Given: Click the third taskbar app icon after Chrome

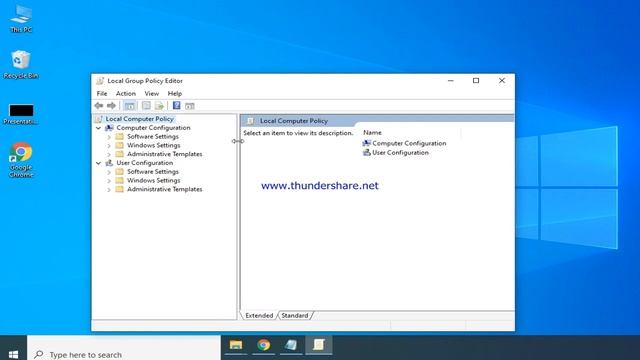Looking at the screenshot, I should [x=291, y=345].
